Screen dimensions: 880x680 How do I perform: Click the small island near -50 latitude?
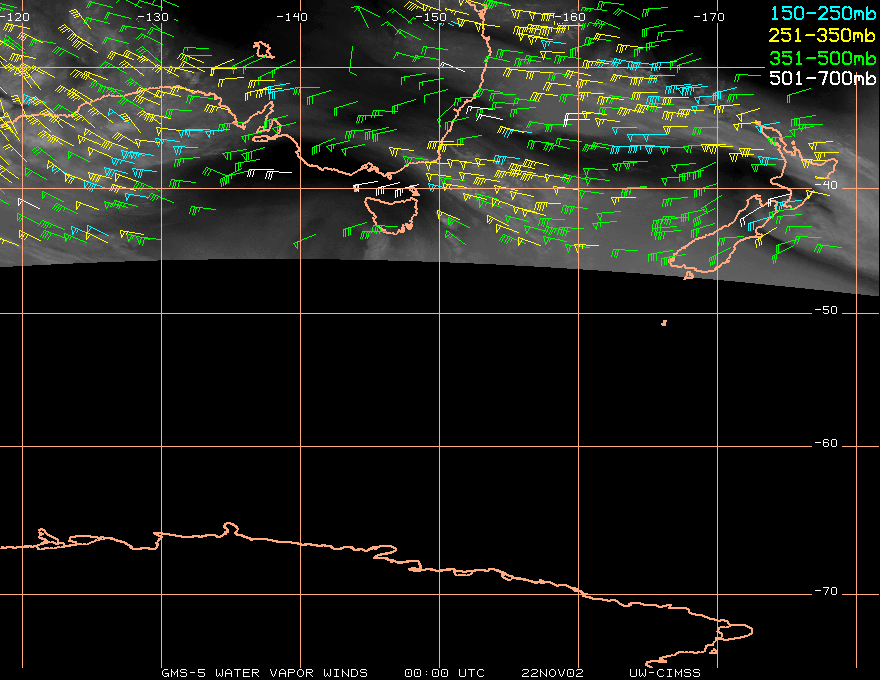(664, 323)
